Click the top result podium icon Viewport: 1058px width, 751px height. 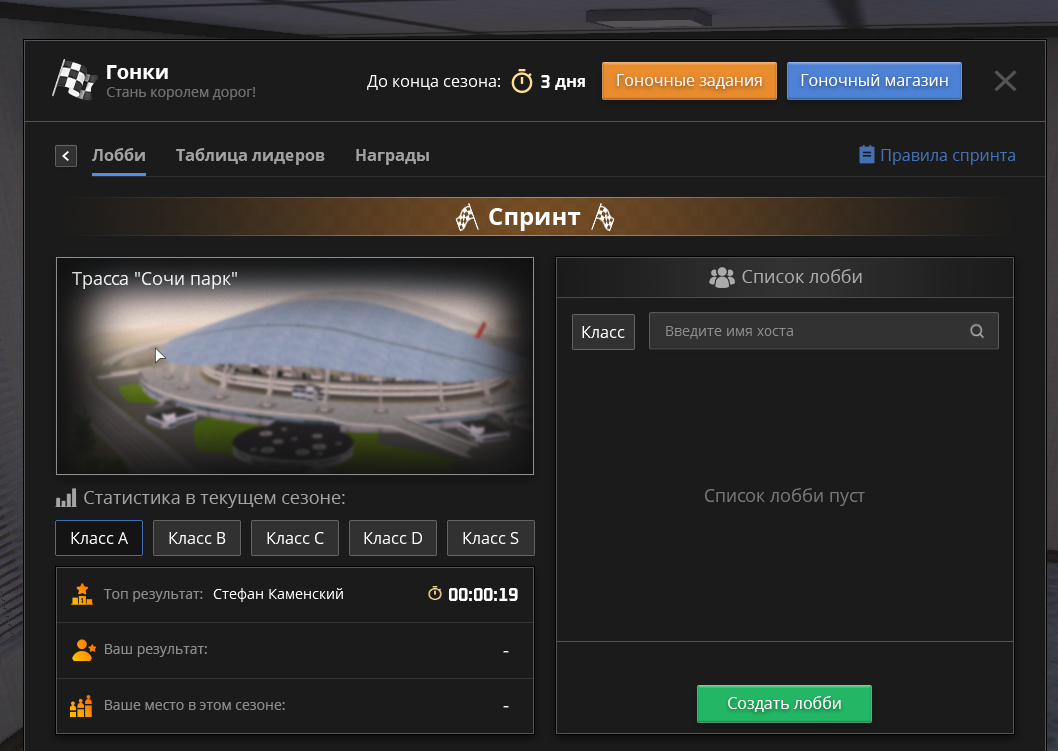pyautogui.click(x=82, y=594)
